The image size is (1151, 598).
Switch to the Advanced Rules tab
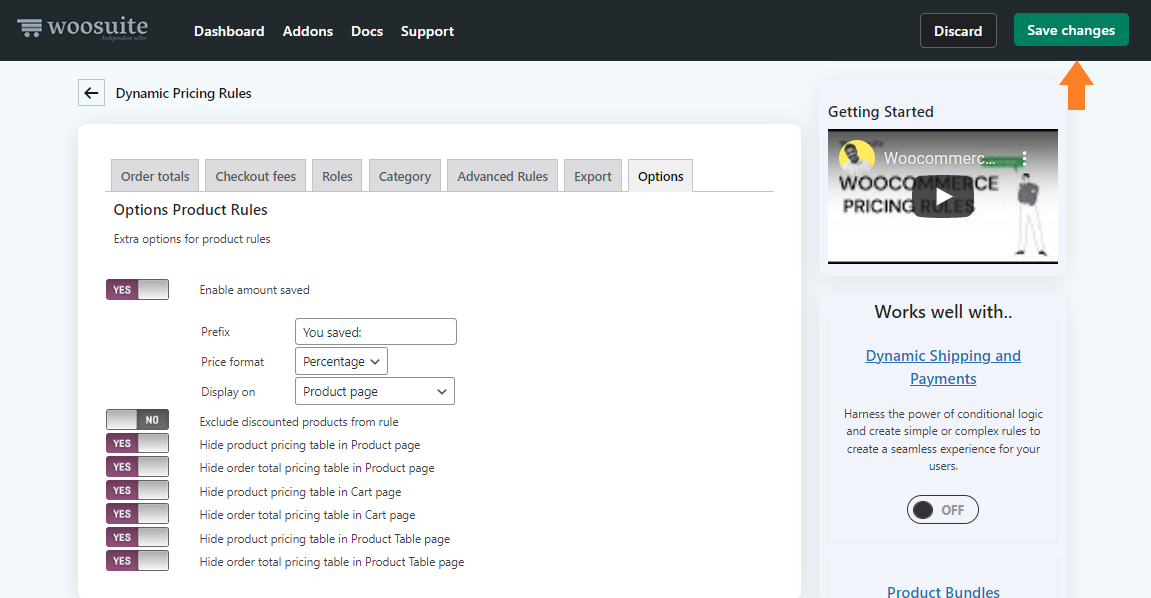point(502,176)
